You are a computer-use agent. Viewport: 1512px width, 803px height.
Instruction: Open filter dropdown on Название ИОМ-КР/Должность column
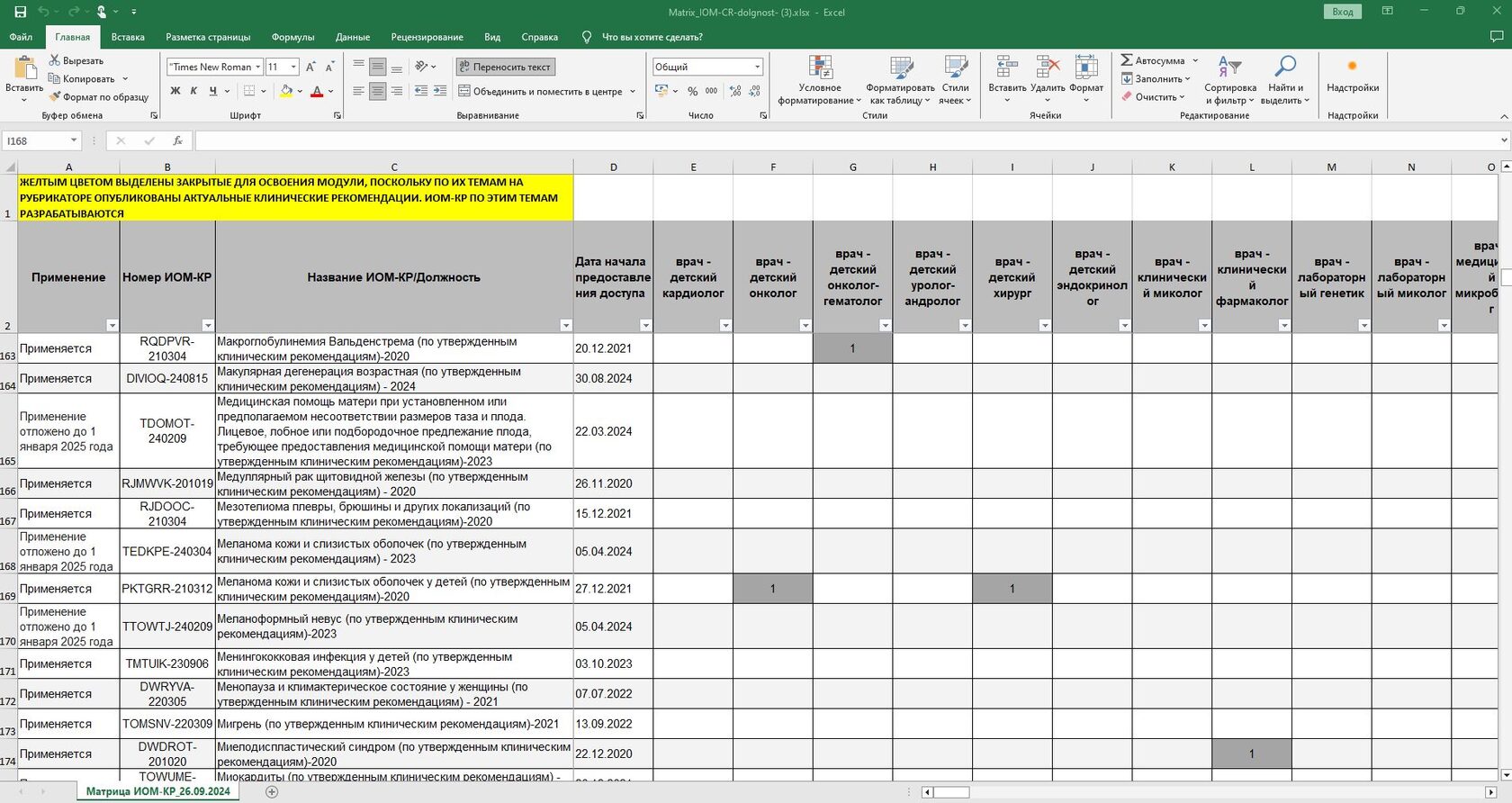tap(566, 325)
